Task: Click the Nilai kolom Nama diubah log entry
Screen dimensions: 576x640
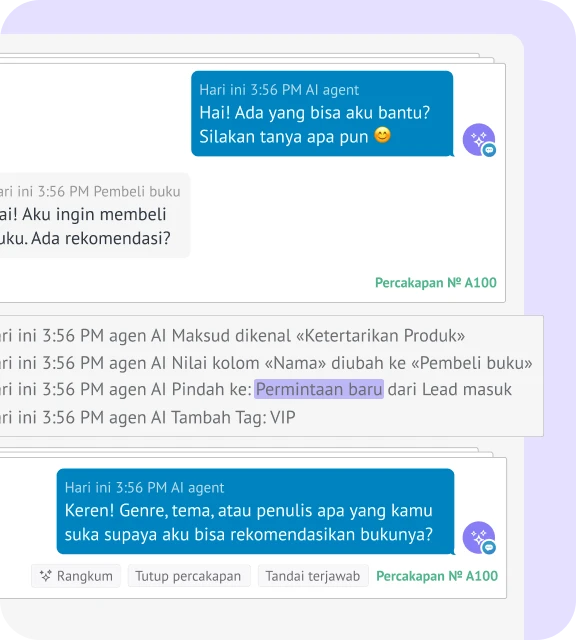Action: click(266, 363)
